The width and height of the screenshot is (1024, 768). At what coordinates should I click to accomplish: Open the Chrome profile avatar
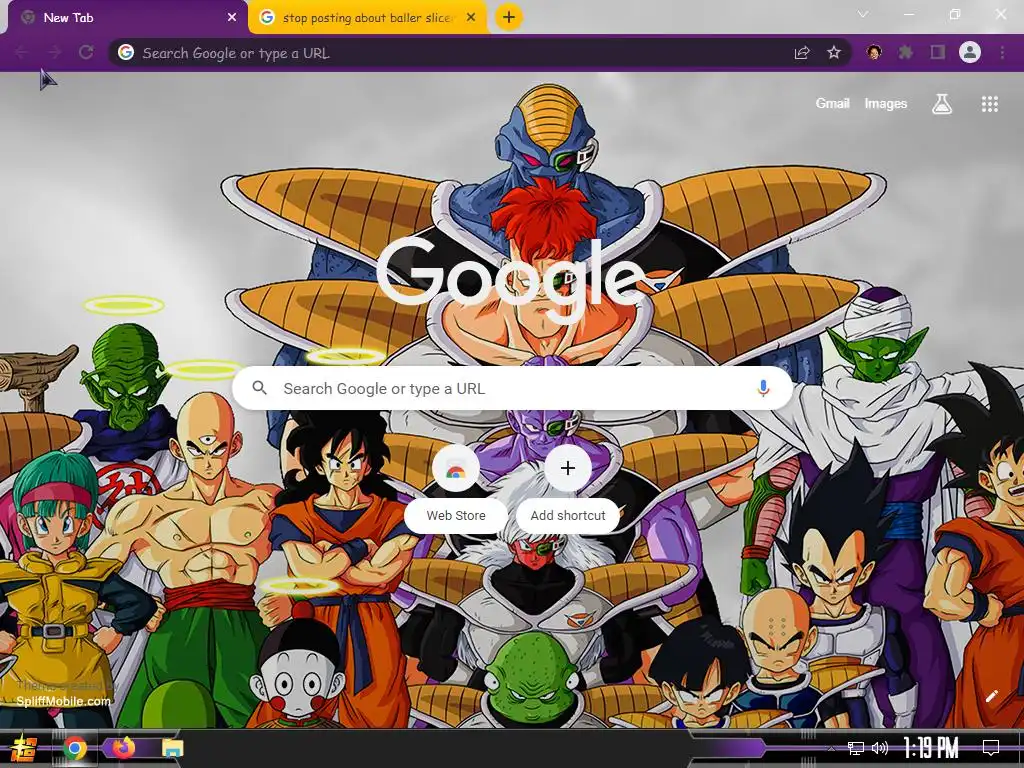pos(970,52)
